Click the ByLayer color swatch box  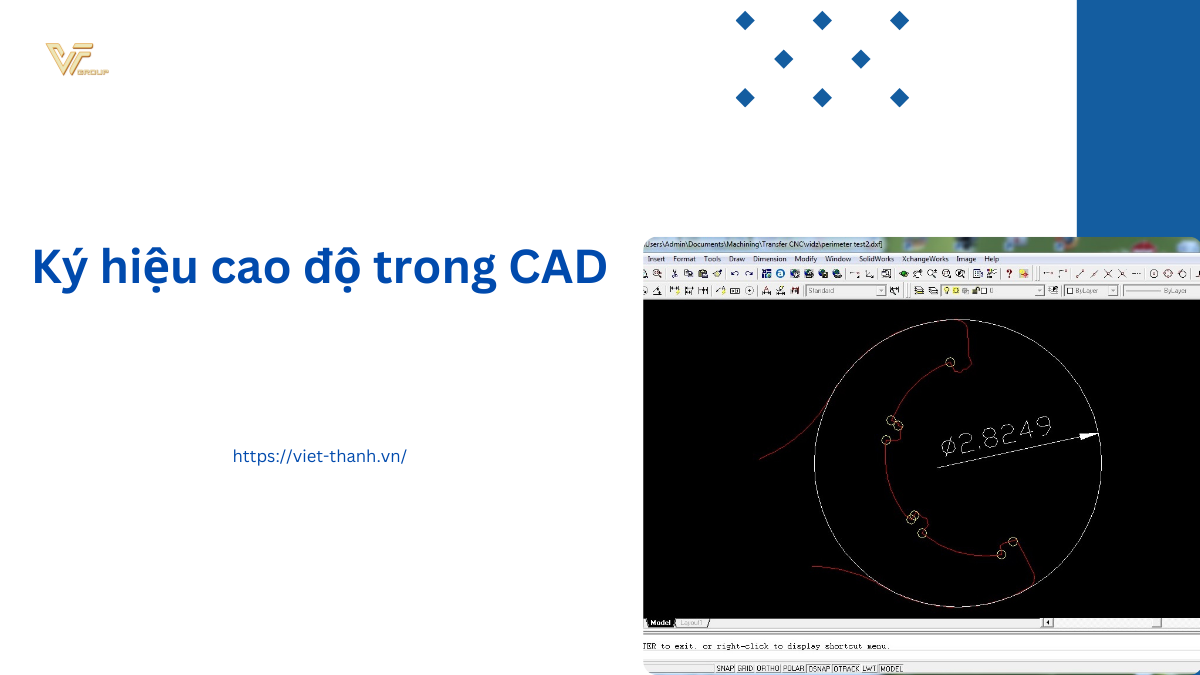click(x=1069, y=291)
